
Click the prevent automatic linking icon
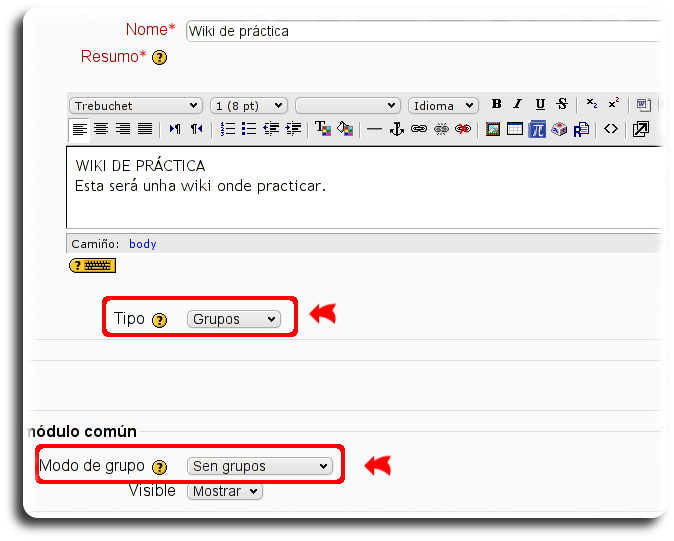463,129
